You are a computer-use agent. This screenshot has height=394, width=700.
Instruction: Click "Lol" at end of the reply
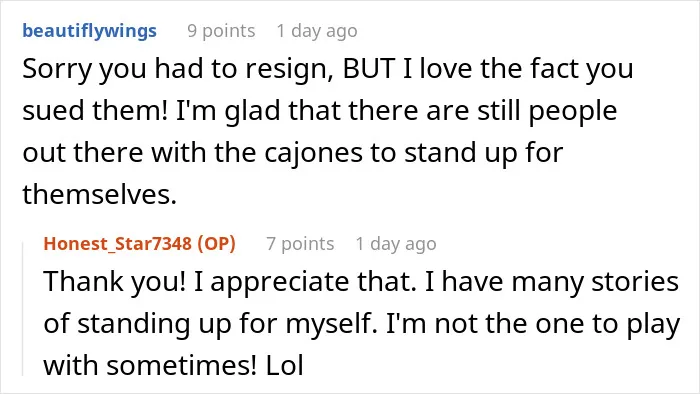pyautogui.click(x=285, y=365)
